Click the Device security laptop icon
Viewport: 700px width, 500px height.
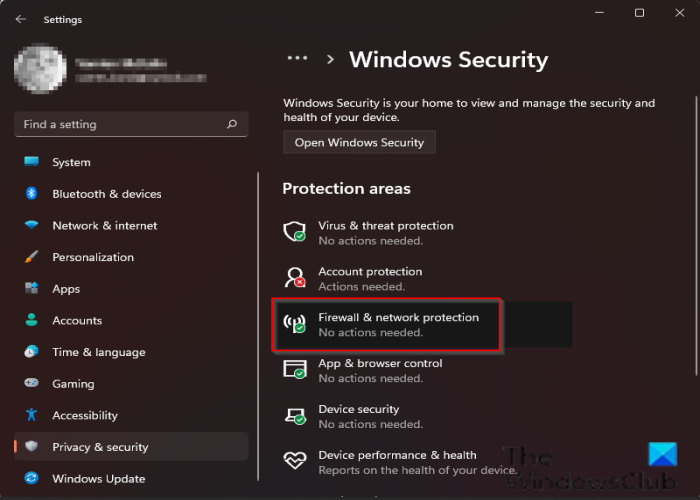click(x=295, y=416)
